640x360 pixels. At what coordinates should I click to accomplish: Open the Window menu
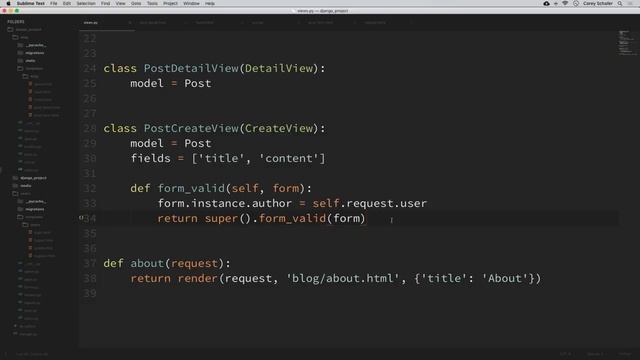pyautogui.click(x=191, y=3)
